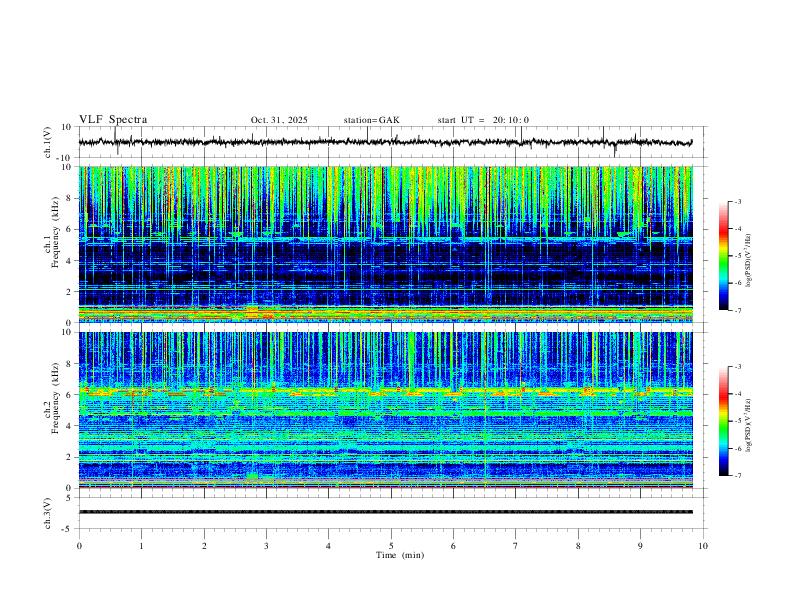Click the "-3" tick on ch.1 colorbar
Viewport: 792px width, 612px height.
pos(737,201)
